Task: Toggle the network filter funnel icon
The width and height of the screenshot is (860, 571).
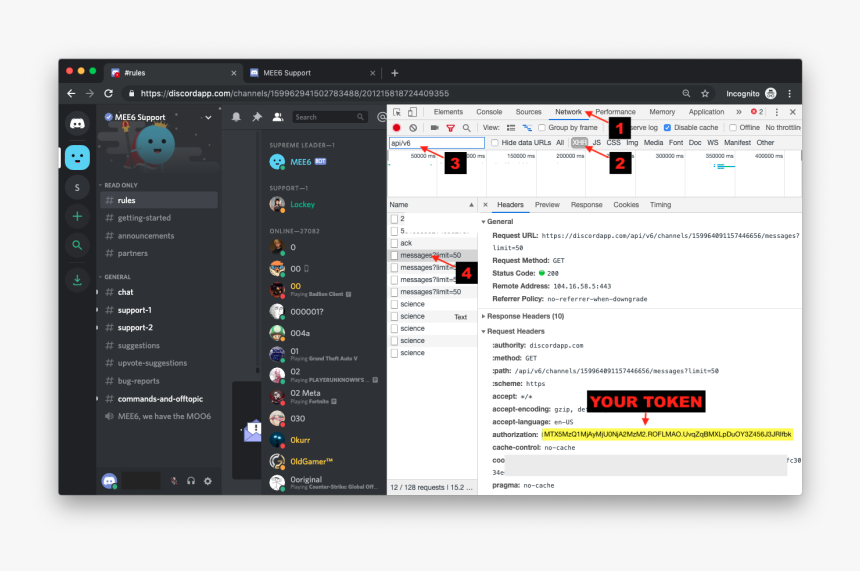Action: tap(450, 128)
